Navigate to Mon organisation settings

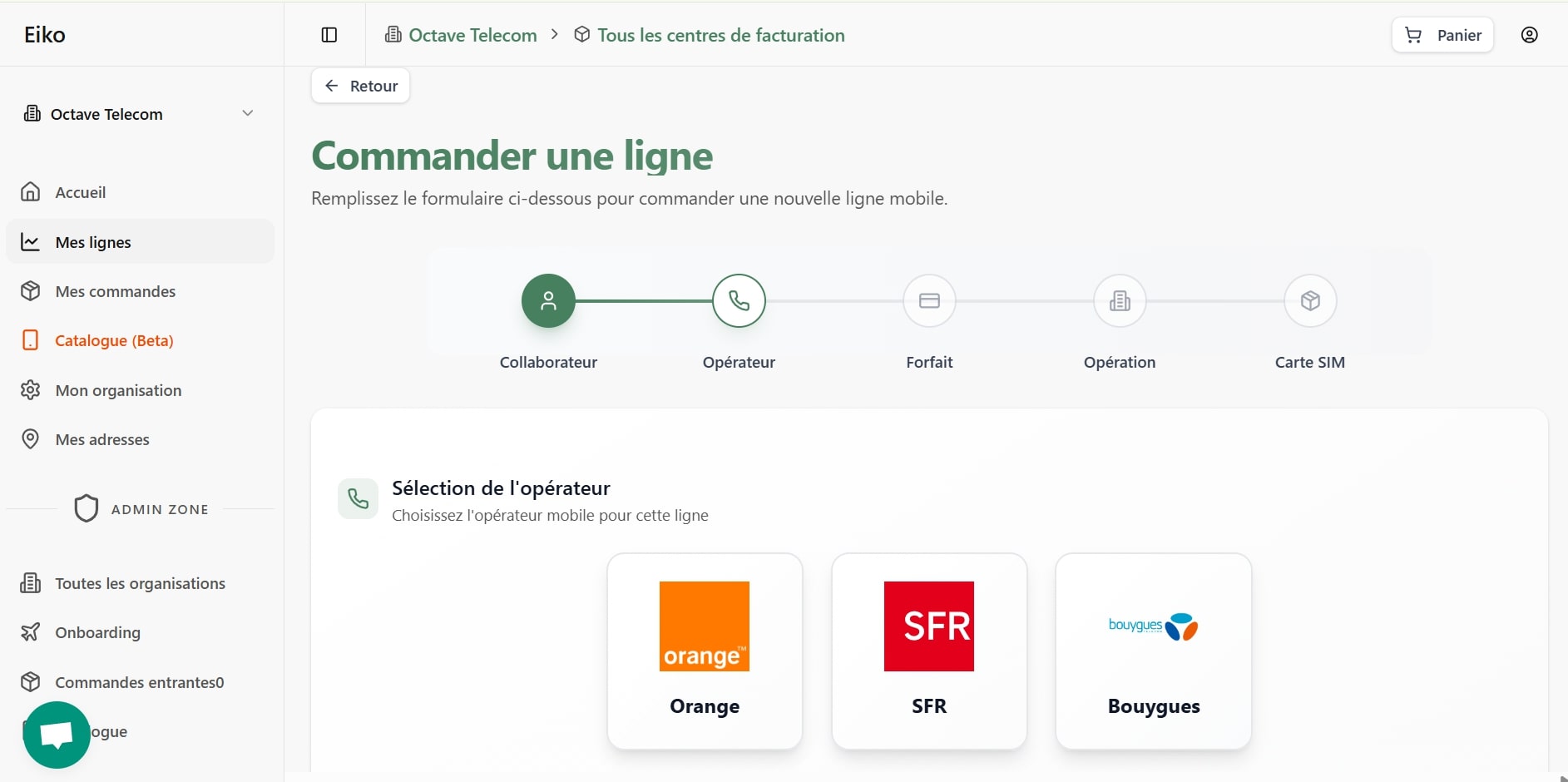click(118, 390)
